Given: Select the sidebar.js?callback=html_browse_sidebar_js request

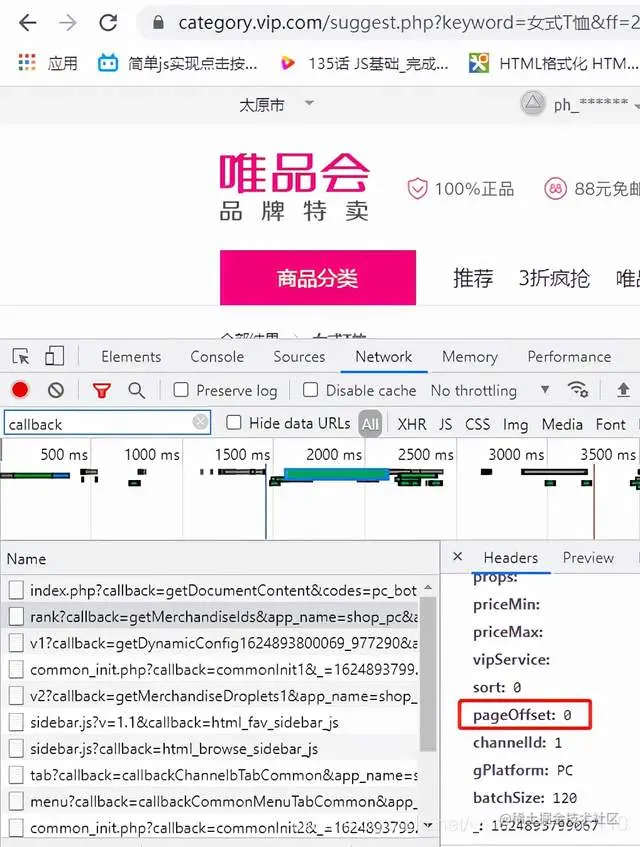Looking at the screenshot, I should (210, 749).
